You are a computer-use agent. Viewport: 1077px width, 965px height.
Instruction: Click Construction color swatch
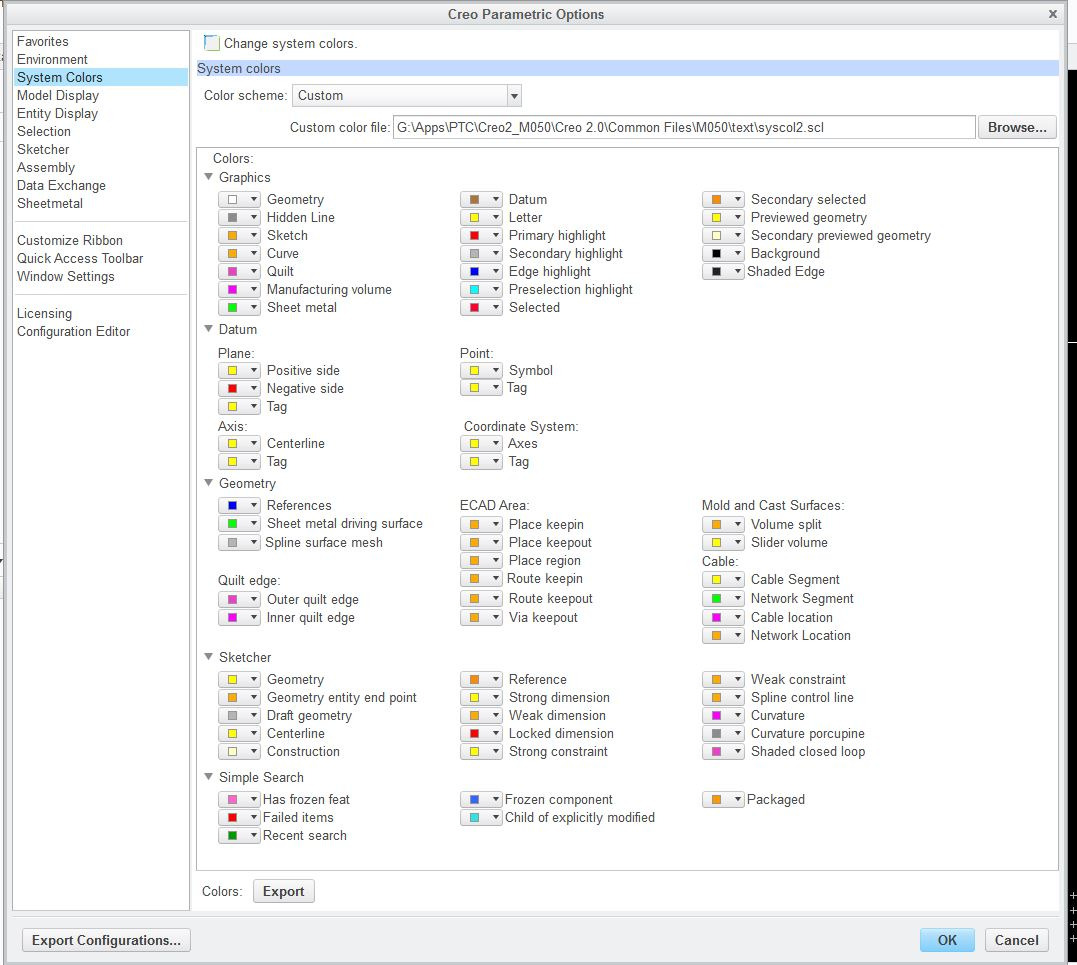pos(233,751)
